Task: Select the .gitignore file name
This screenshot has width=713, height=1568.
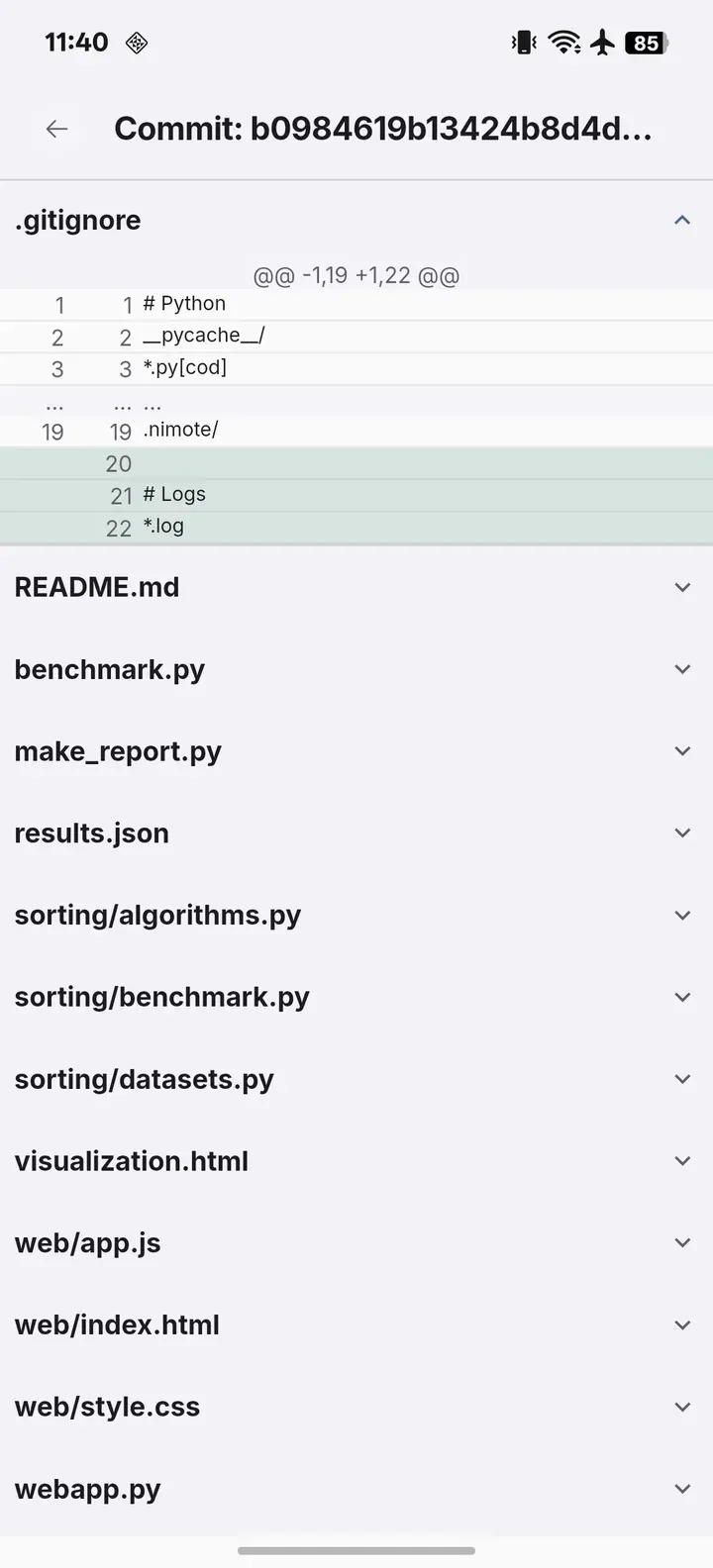Action: 77,221
